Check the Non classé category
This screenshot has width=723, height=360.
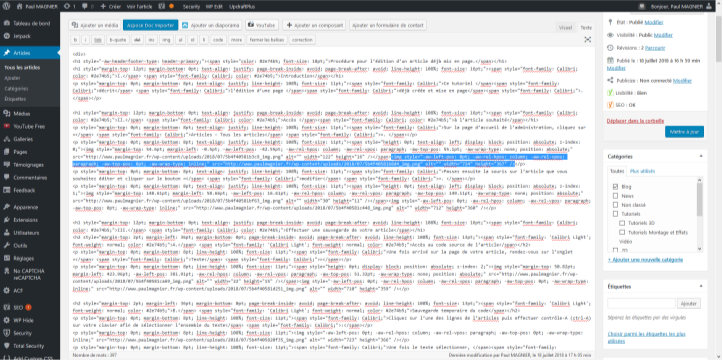(615, 205)
